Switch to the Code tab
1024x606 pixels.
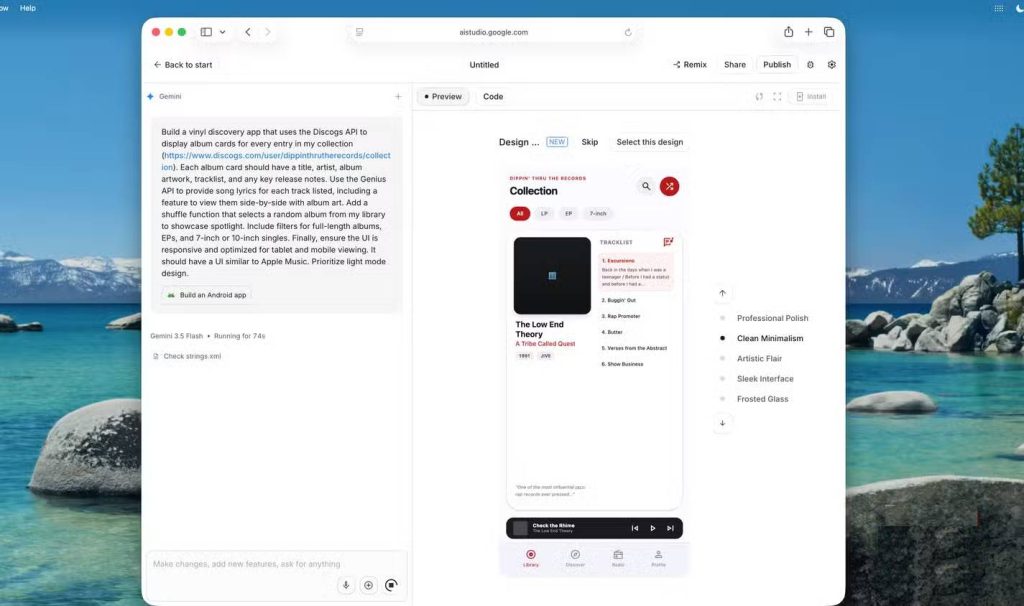[493, 97]
